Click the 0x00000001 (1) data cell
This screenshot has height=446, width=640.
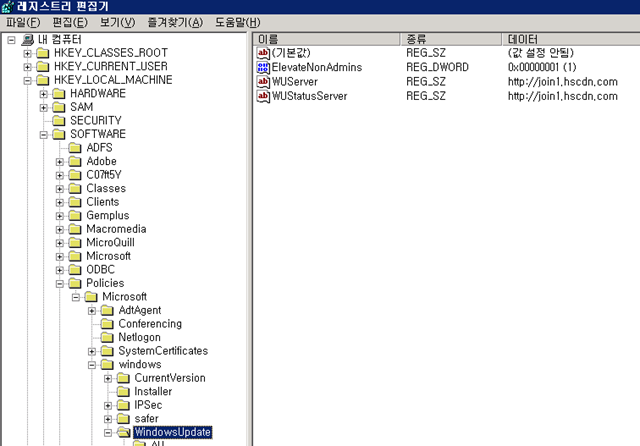[x=542, y=67]
